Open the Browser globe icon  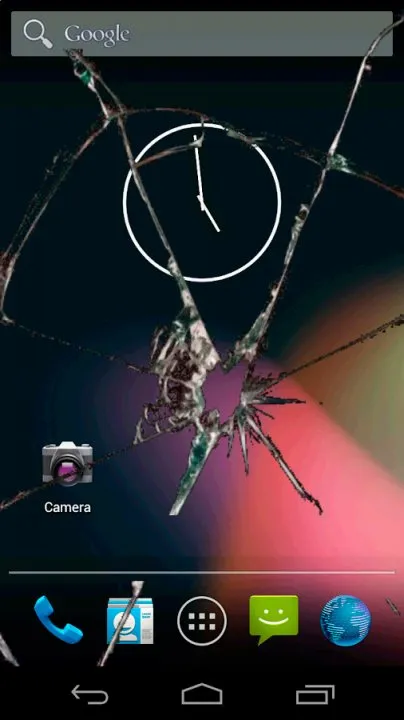345,620
